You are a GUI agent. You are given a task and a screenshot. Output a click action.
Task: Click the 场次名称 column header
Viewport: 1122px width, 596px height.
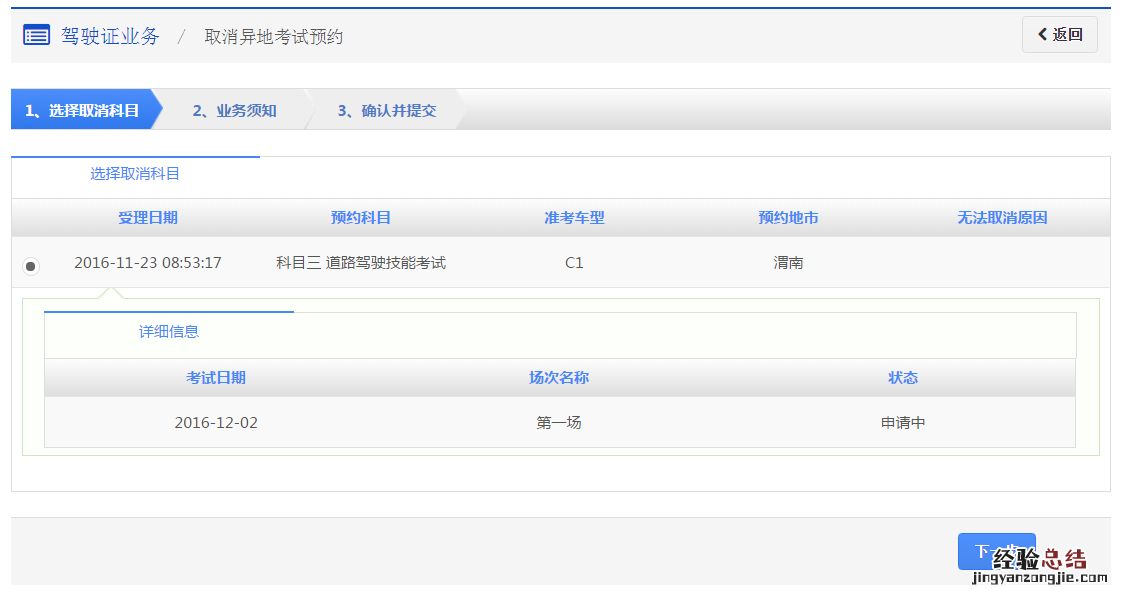point(559,378)
